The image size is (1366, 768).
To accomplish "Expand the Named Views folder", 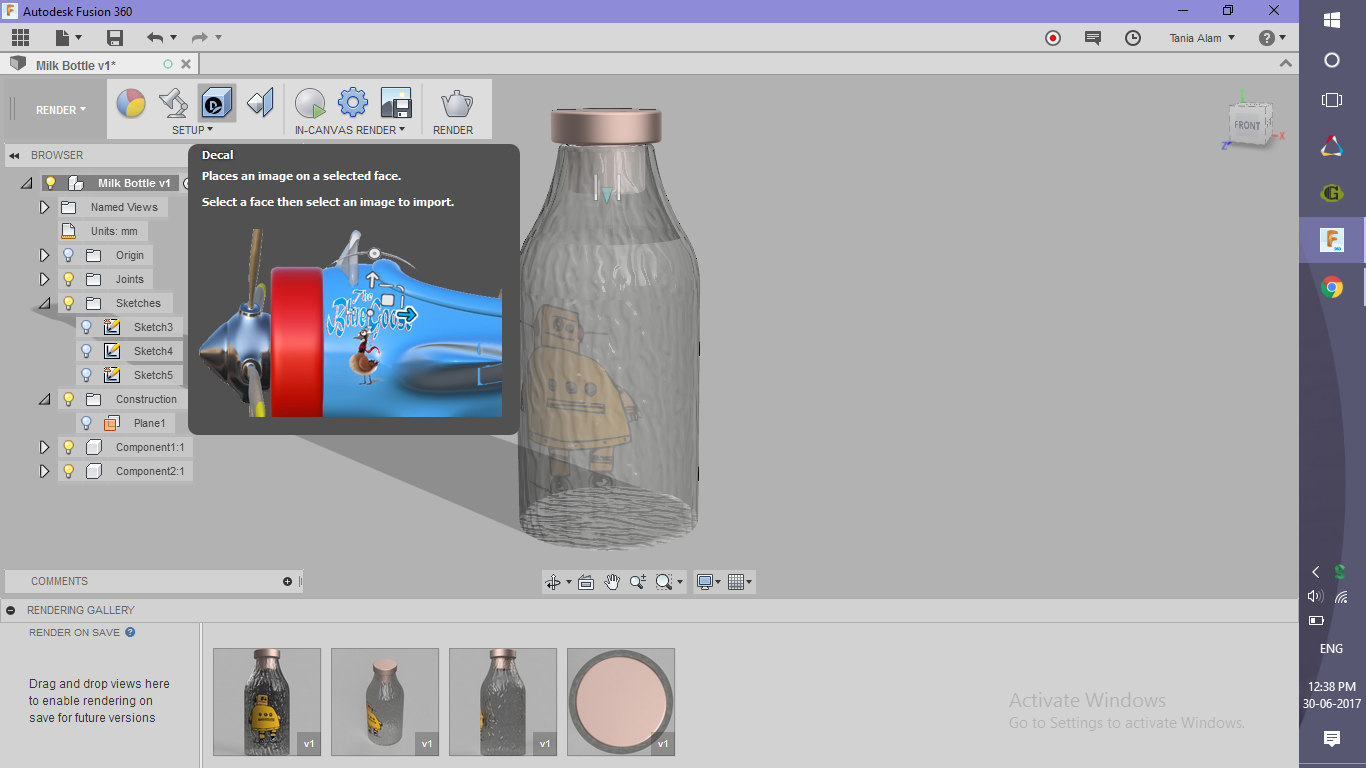I will (x=44, y=207).
